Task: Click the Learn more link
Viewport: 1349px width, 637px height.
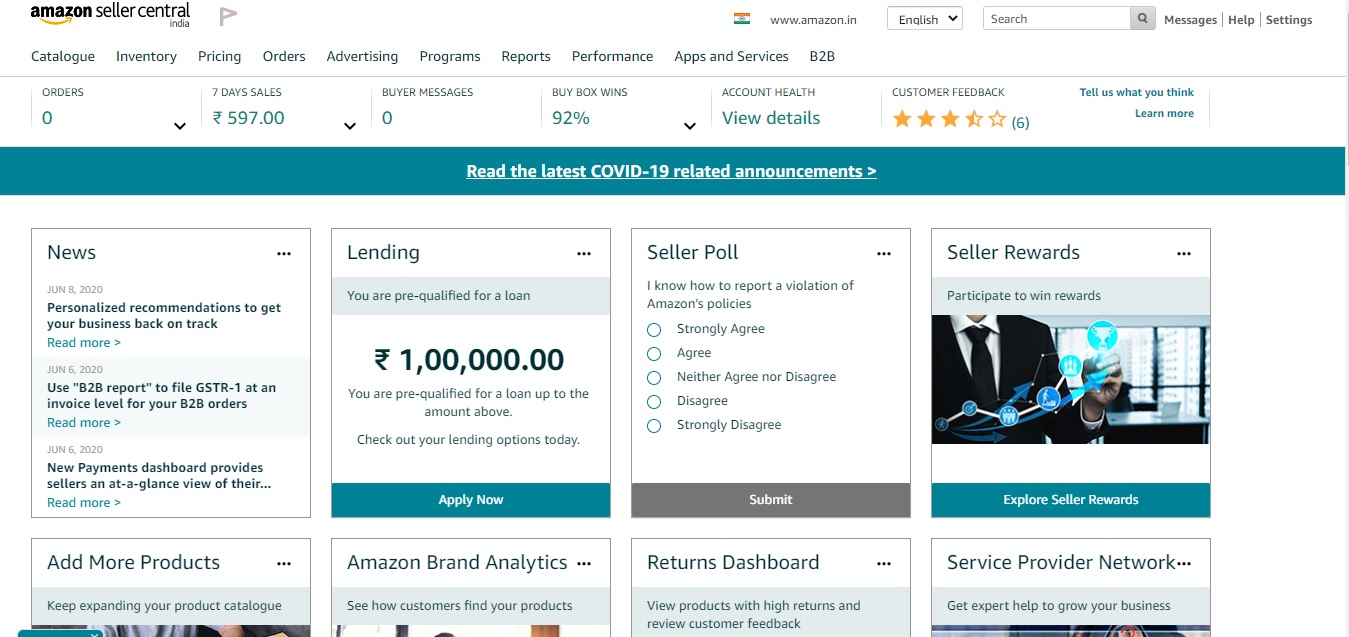Action: click(x=1164, y=114)
